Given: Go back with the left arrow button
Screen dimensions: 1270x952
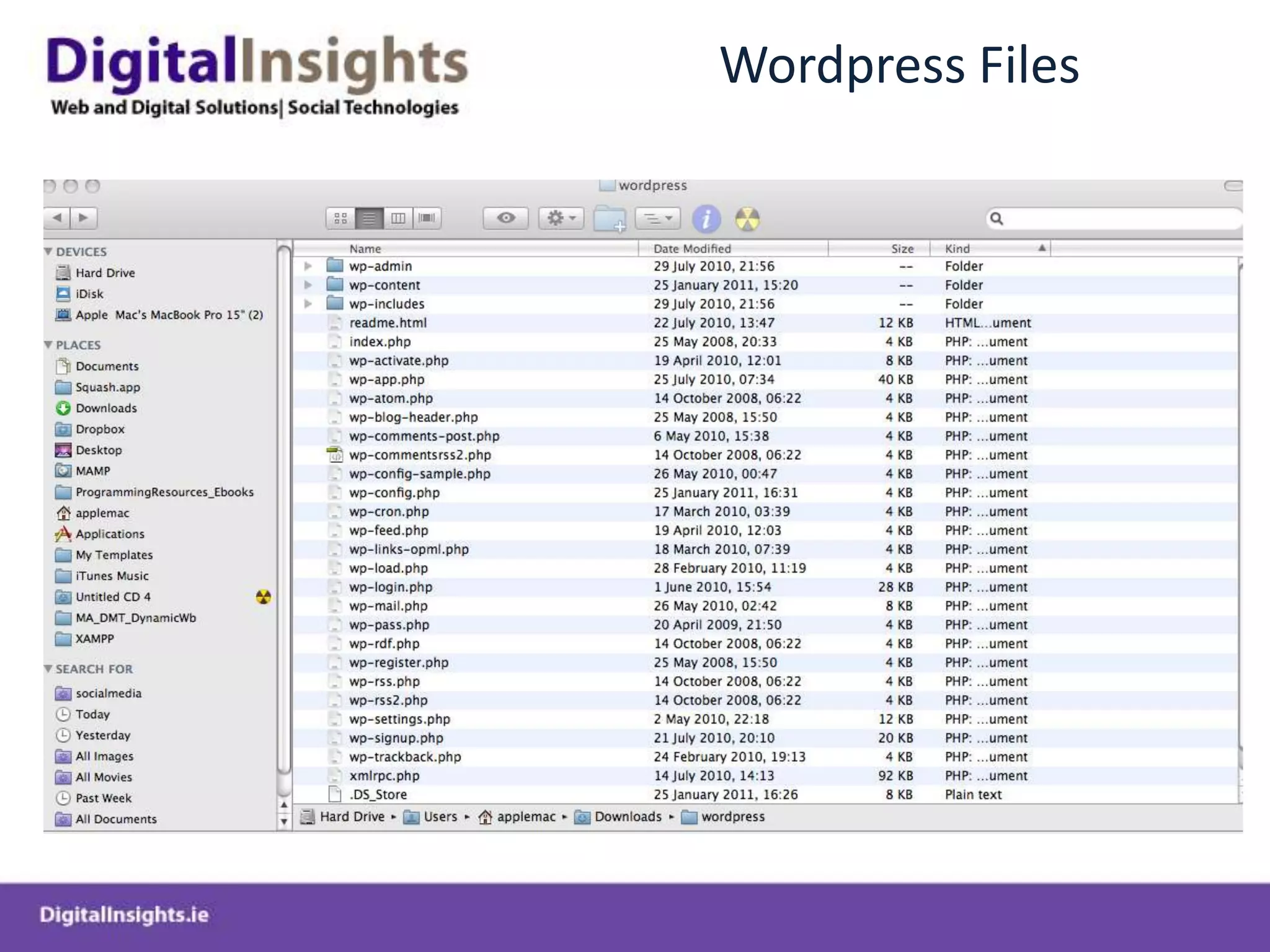Looking at the screenshot, I should point(57,218).
